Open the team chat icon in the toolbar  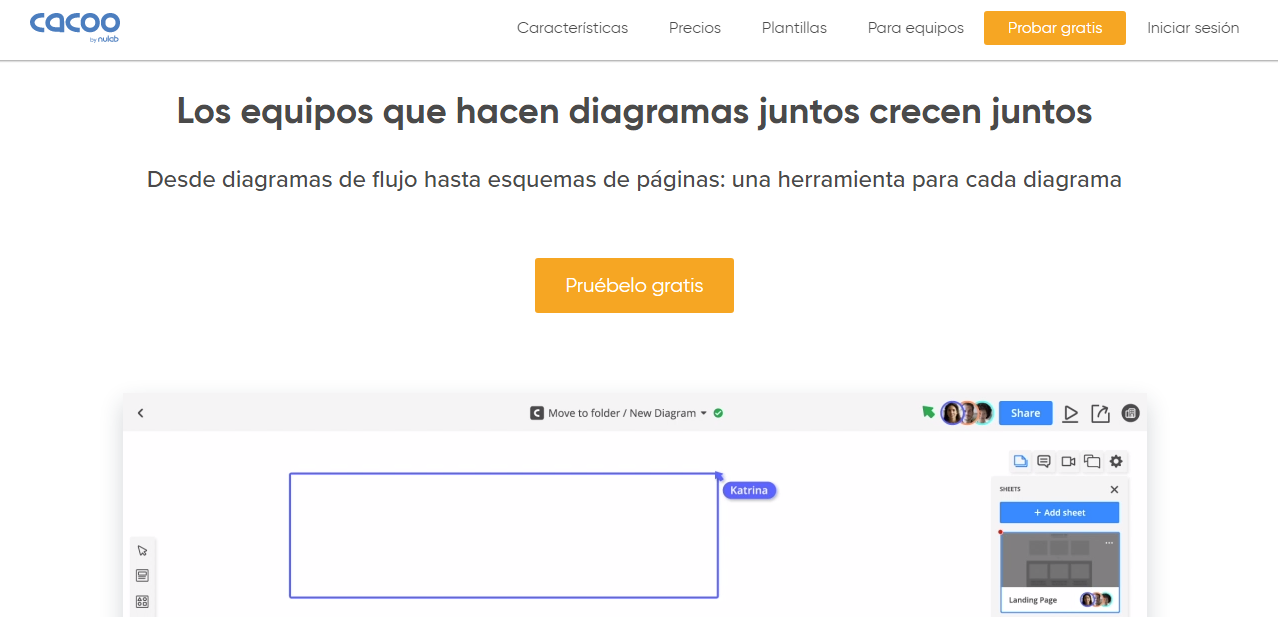coord(1090,461)
